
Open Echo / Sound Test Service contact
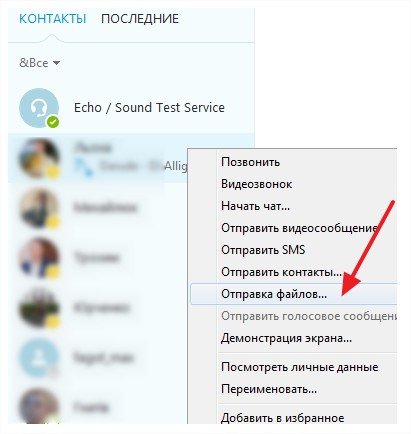[131, 108]
